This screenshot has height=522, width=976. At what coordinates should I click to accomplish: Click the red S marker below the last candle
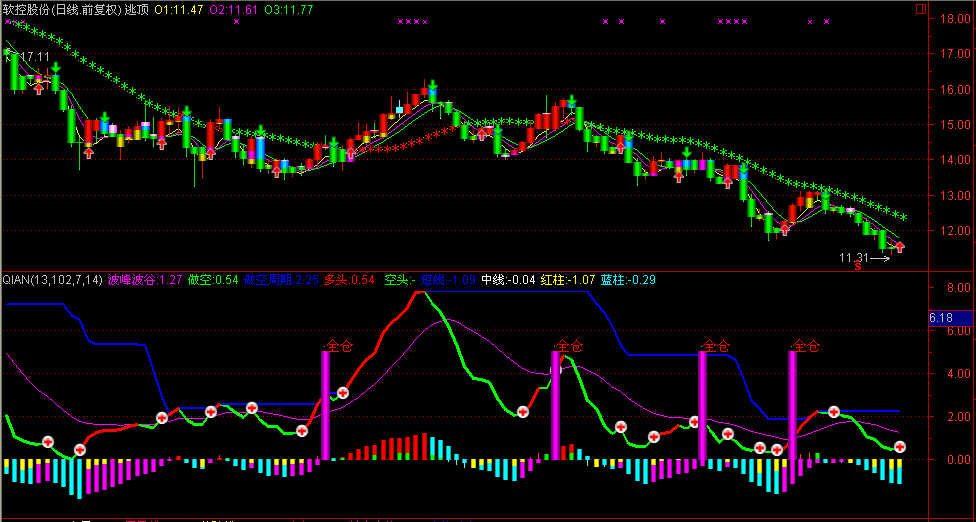(x=857, y=266)
